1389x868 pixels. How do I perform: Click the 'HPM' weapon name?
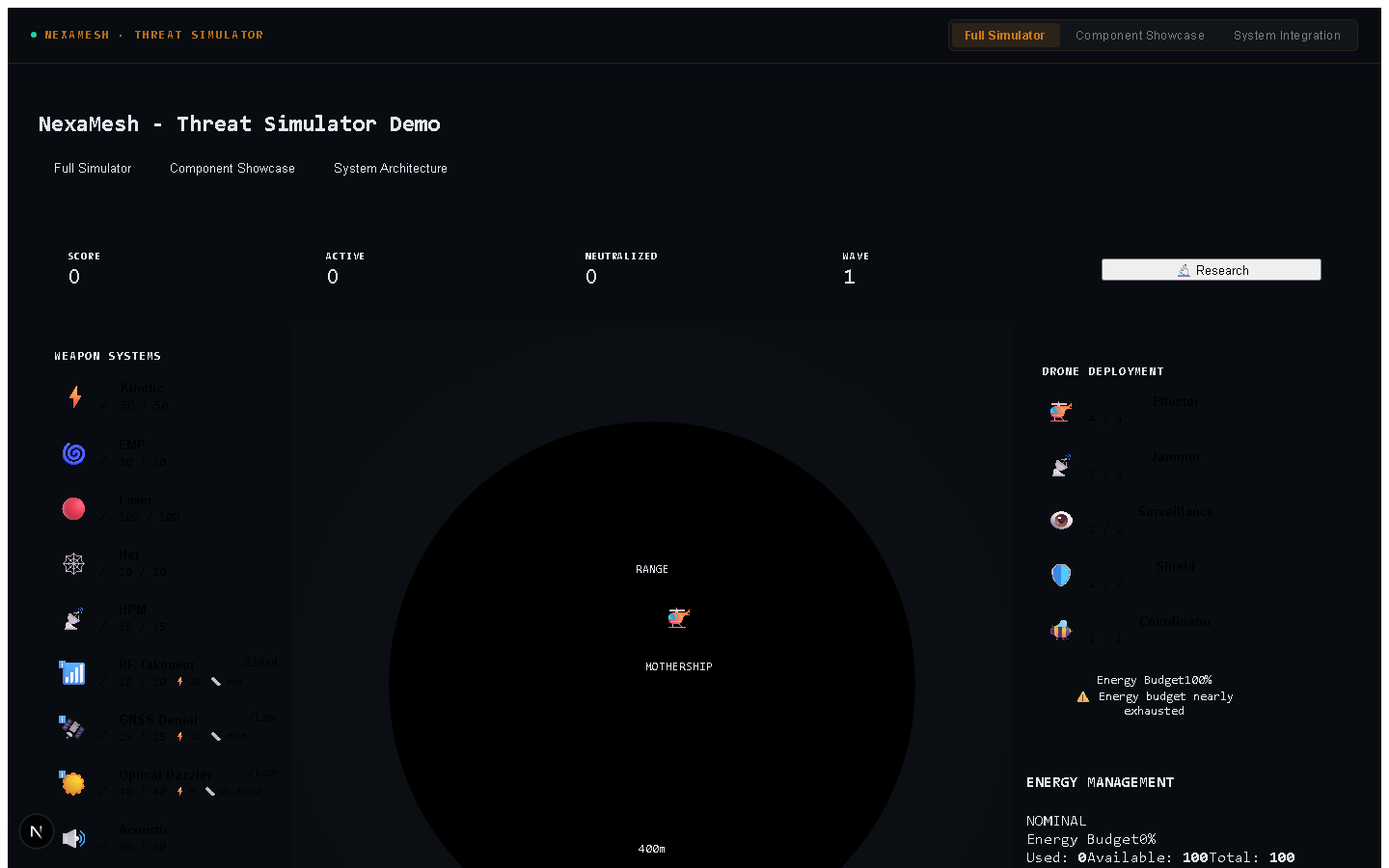tap(132, 610)
